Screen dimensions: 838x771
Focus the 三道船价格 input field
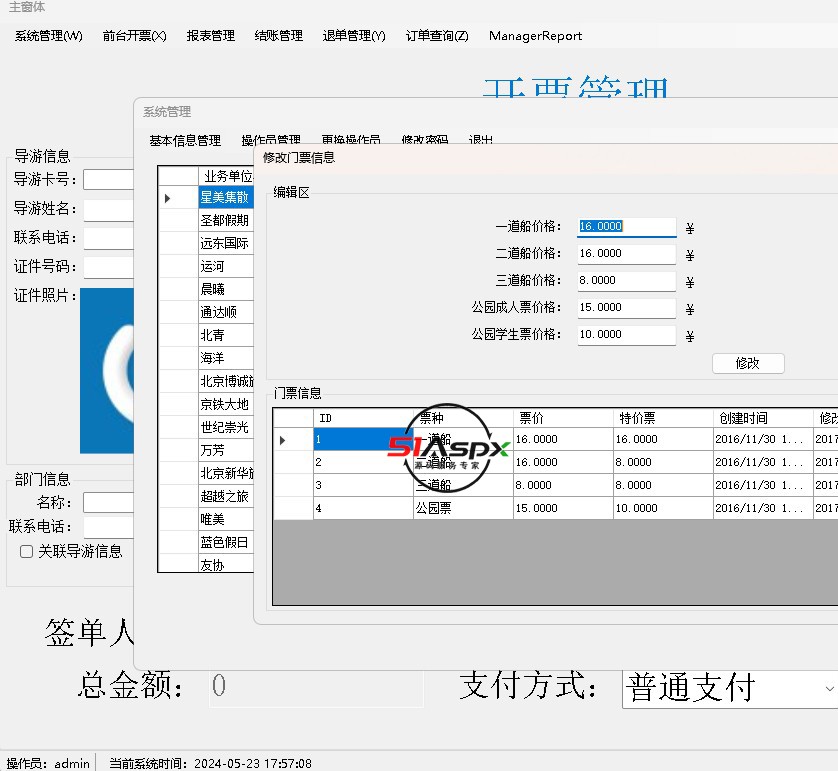(x=626, y=281)
